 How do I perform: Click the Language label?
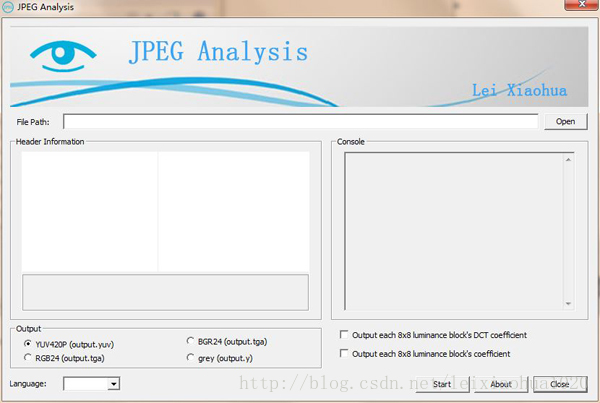click(28, 383)
